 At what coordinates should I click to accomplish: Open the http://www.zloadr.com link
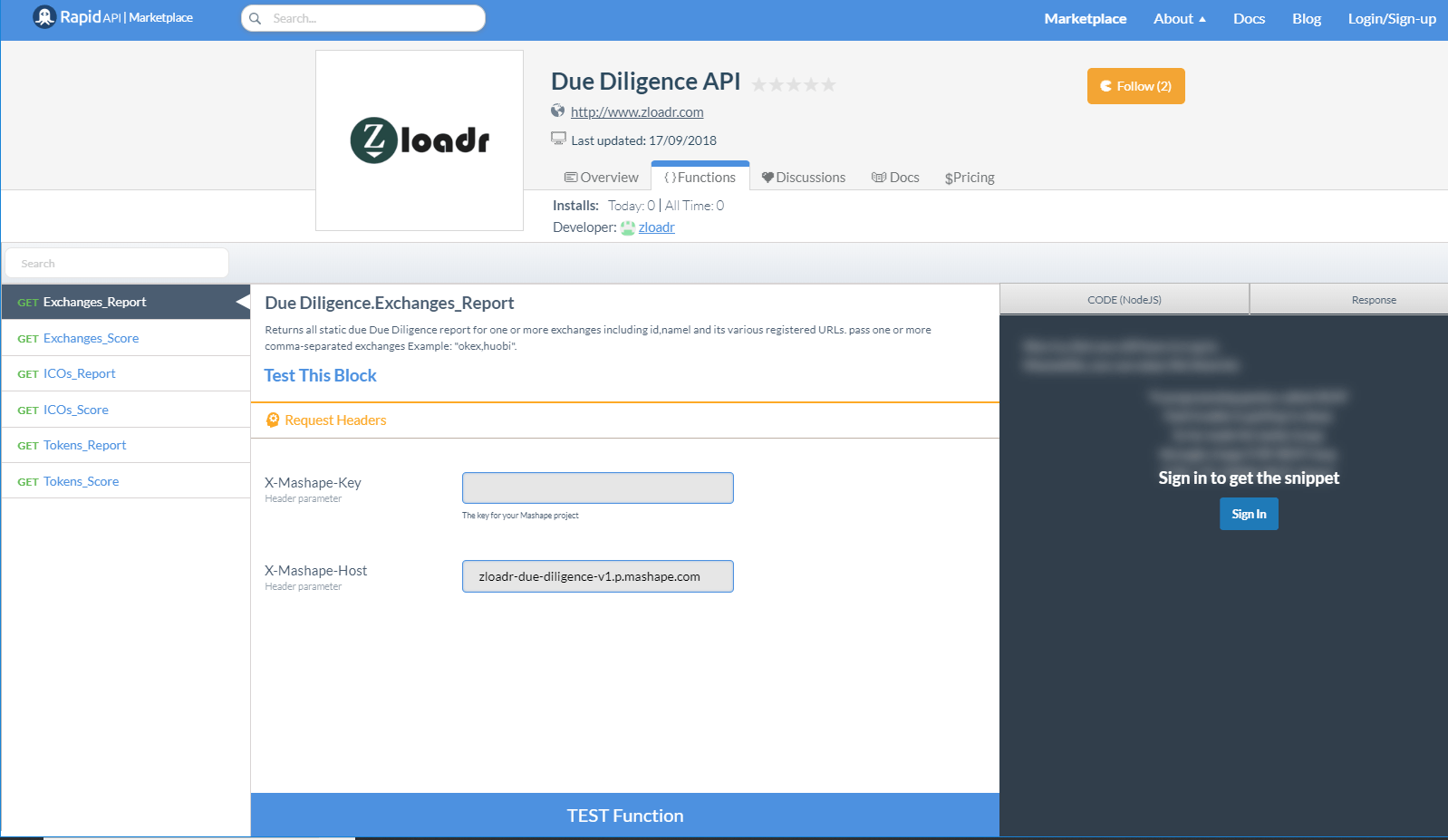[637, 112]
